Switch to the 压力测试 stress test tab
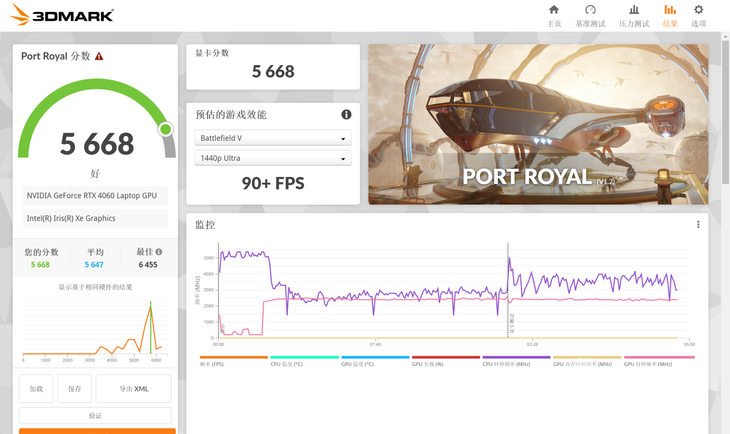 click(634, 16)
